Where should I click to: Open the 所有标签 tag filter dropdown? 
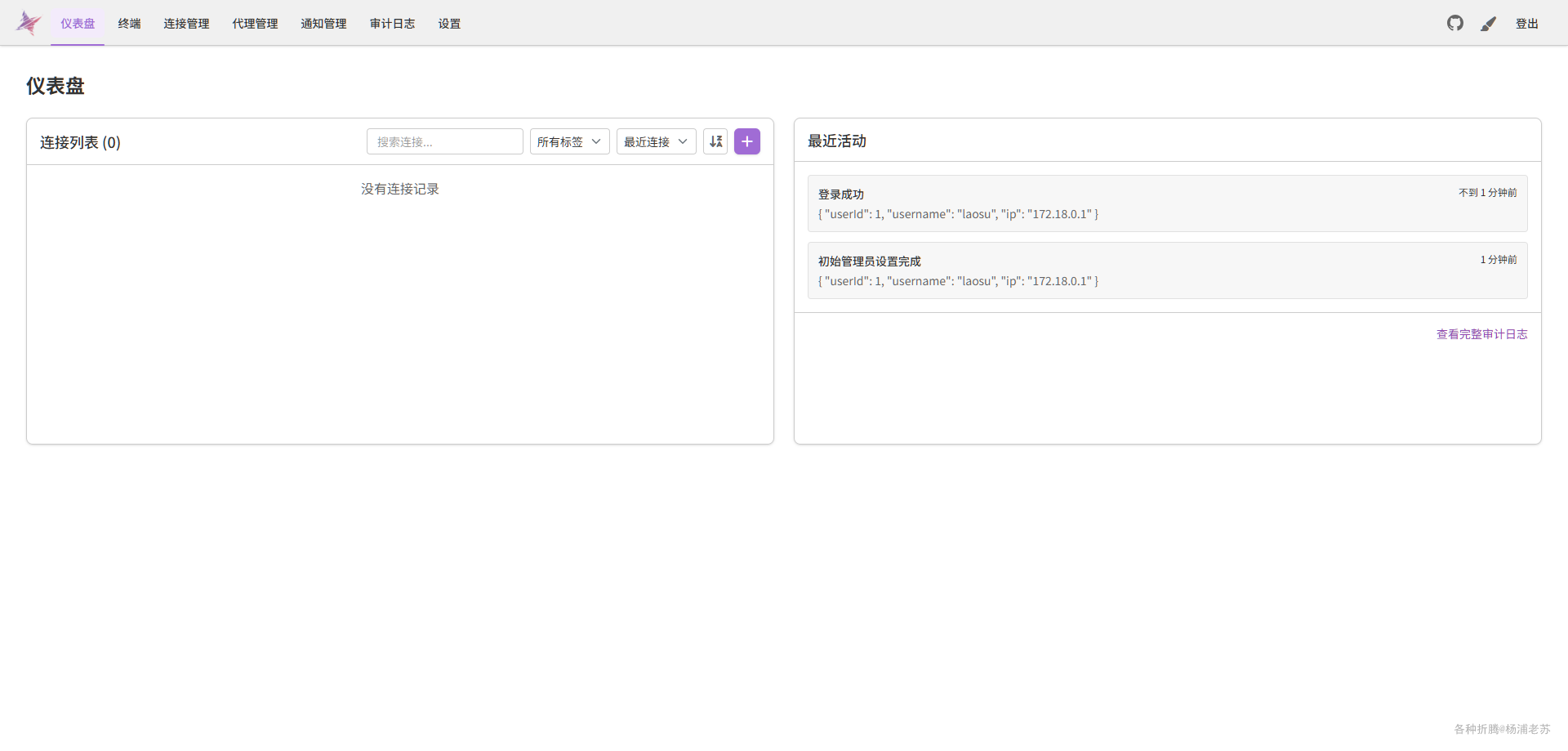click(x=569, y=141)
